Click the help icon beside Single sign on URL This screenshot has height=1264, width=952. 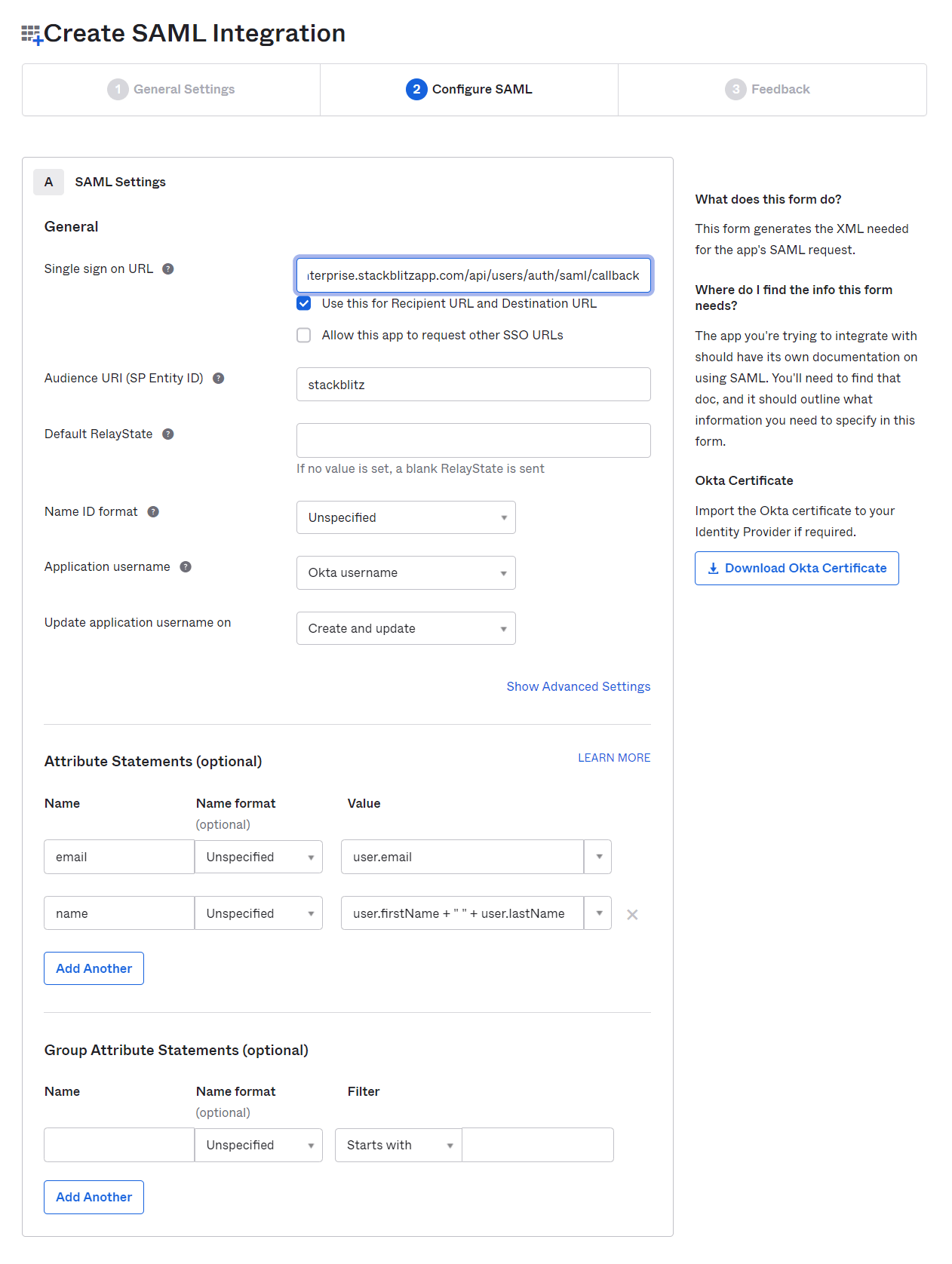coord(168,269)
